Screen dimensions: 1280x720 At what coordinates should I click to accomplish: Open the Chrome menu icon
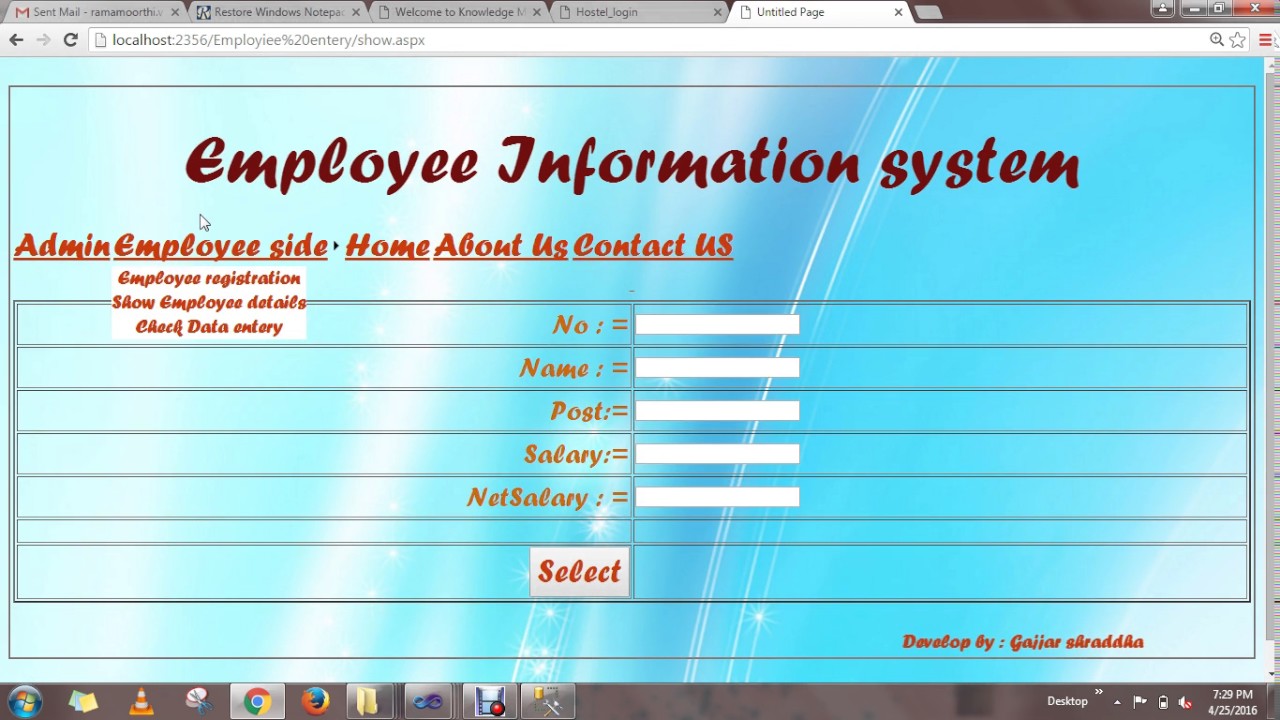point(1266,40)
